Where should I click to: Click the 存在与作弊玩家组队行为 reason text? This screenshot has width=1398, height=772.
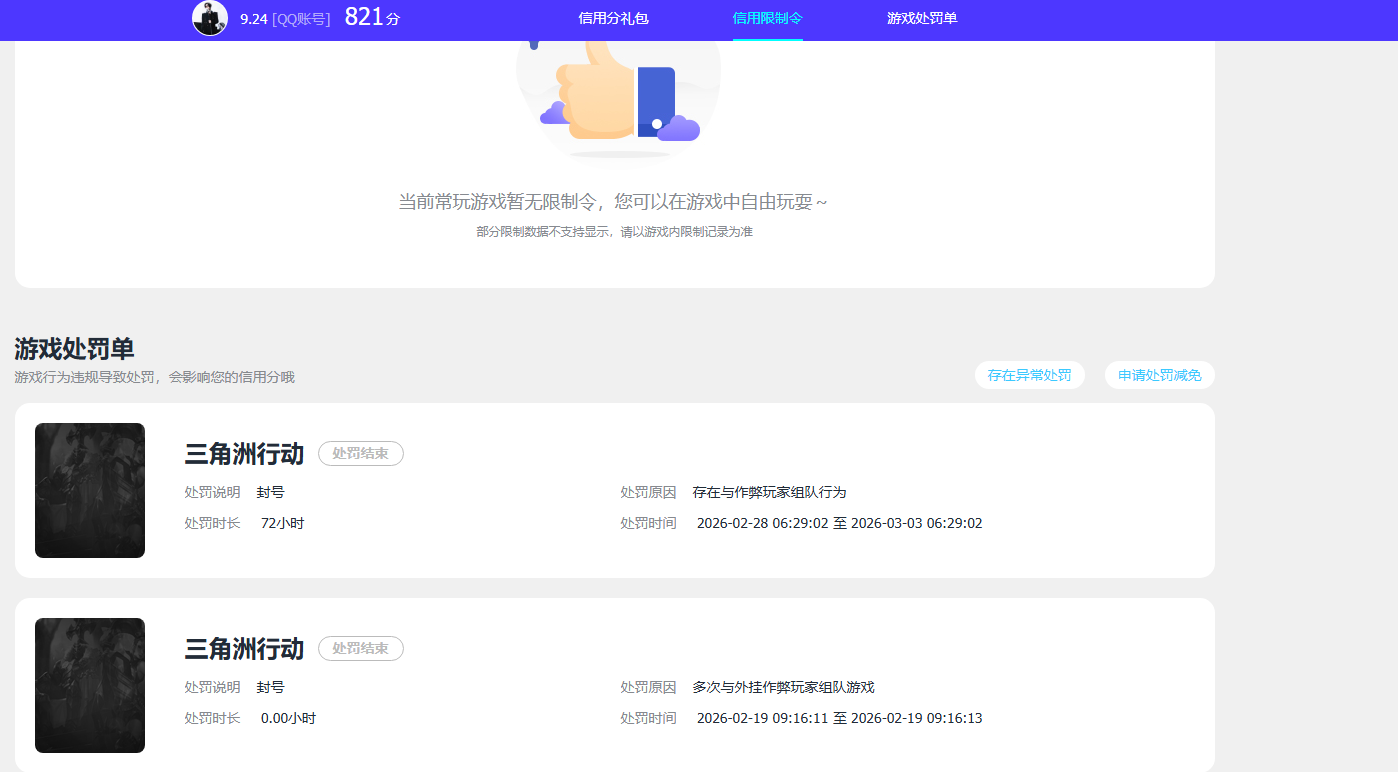coord(770,492)
